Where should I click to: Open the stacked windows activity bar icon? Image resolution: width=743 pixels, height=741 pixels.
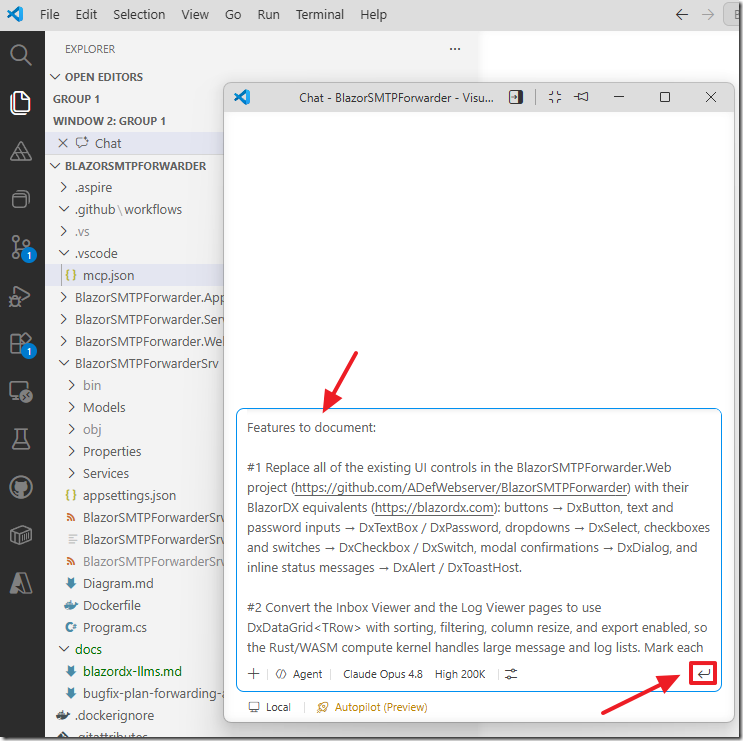pos(20,199)
